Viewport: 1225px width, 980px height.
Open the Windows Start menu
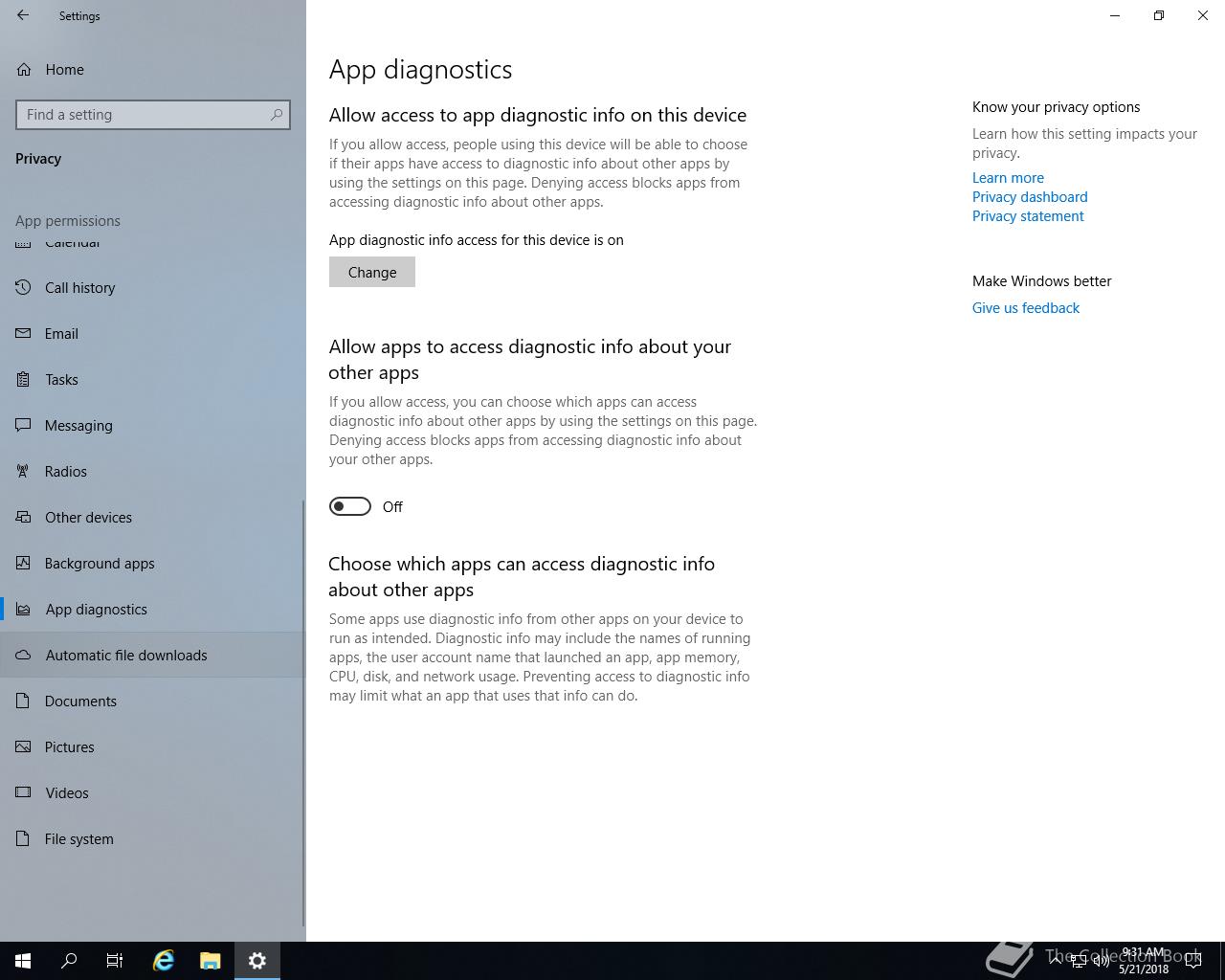(x=23, y=961)
